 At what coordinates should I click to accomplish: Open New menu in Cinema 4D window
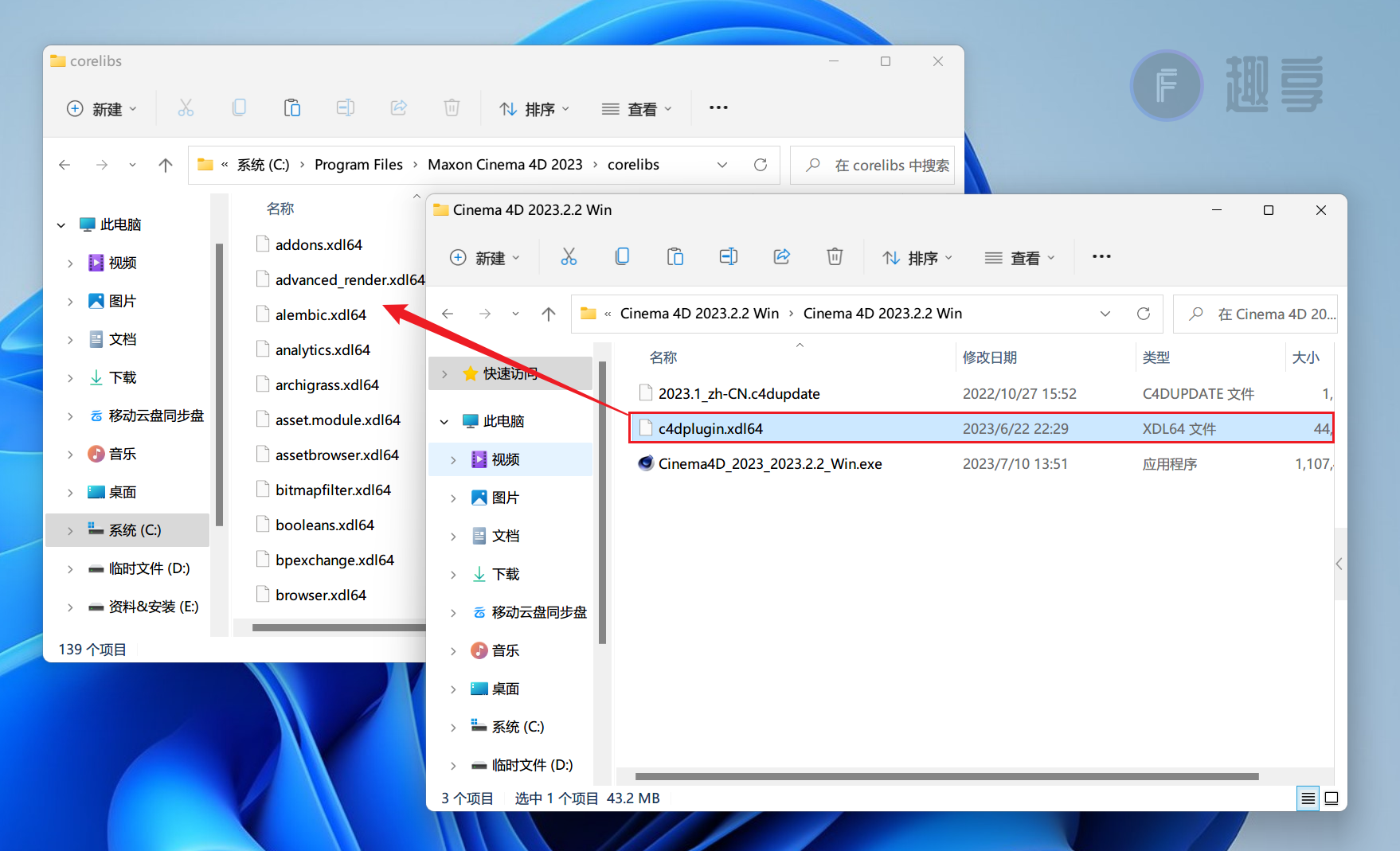tap(484, 257)
